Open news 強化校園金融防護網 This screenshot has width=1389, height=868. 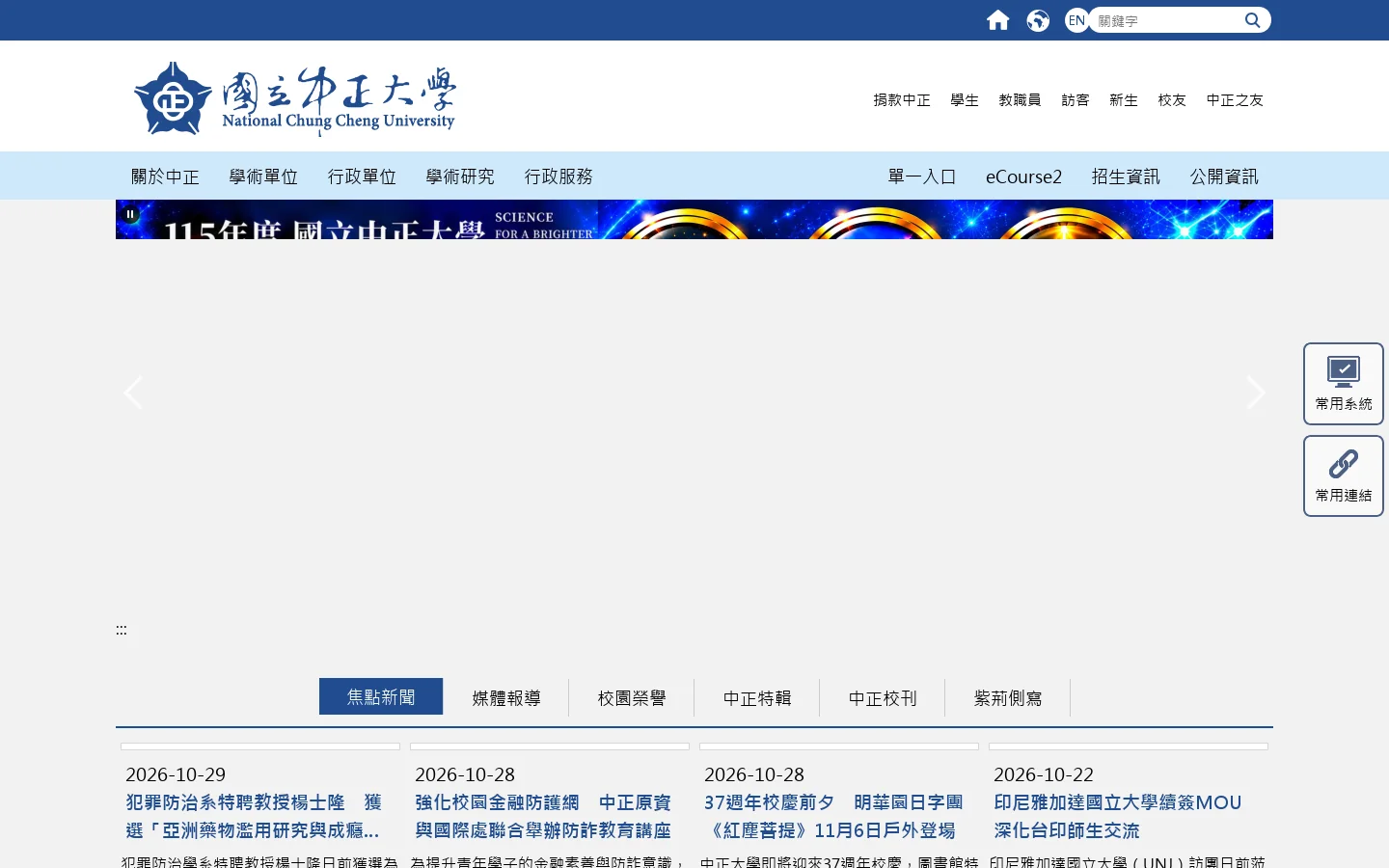click(x=543, y=816)
